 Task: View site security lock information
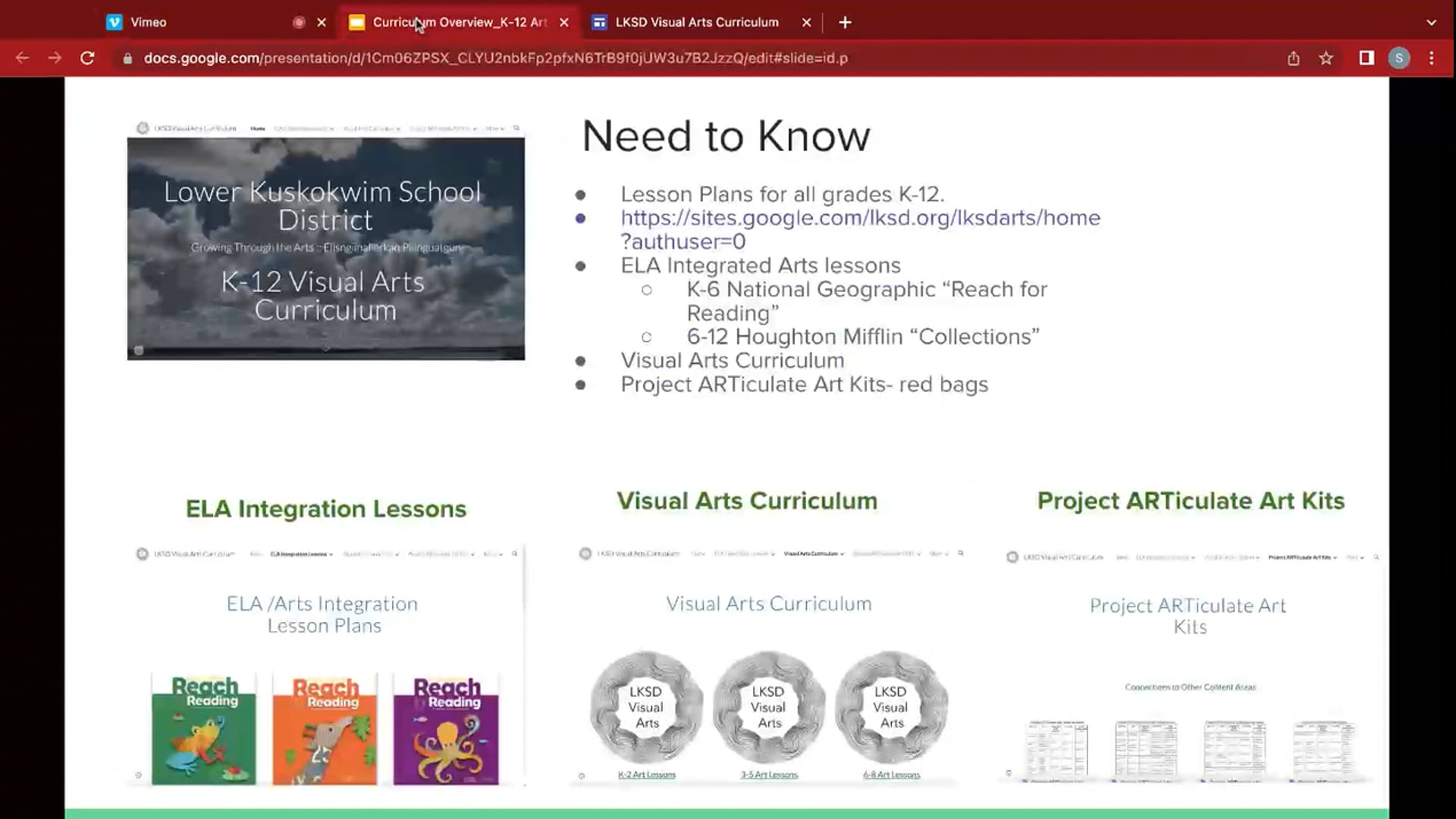(127, 58)
